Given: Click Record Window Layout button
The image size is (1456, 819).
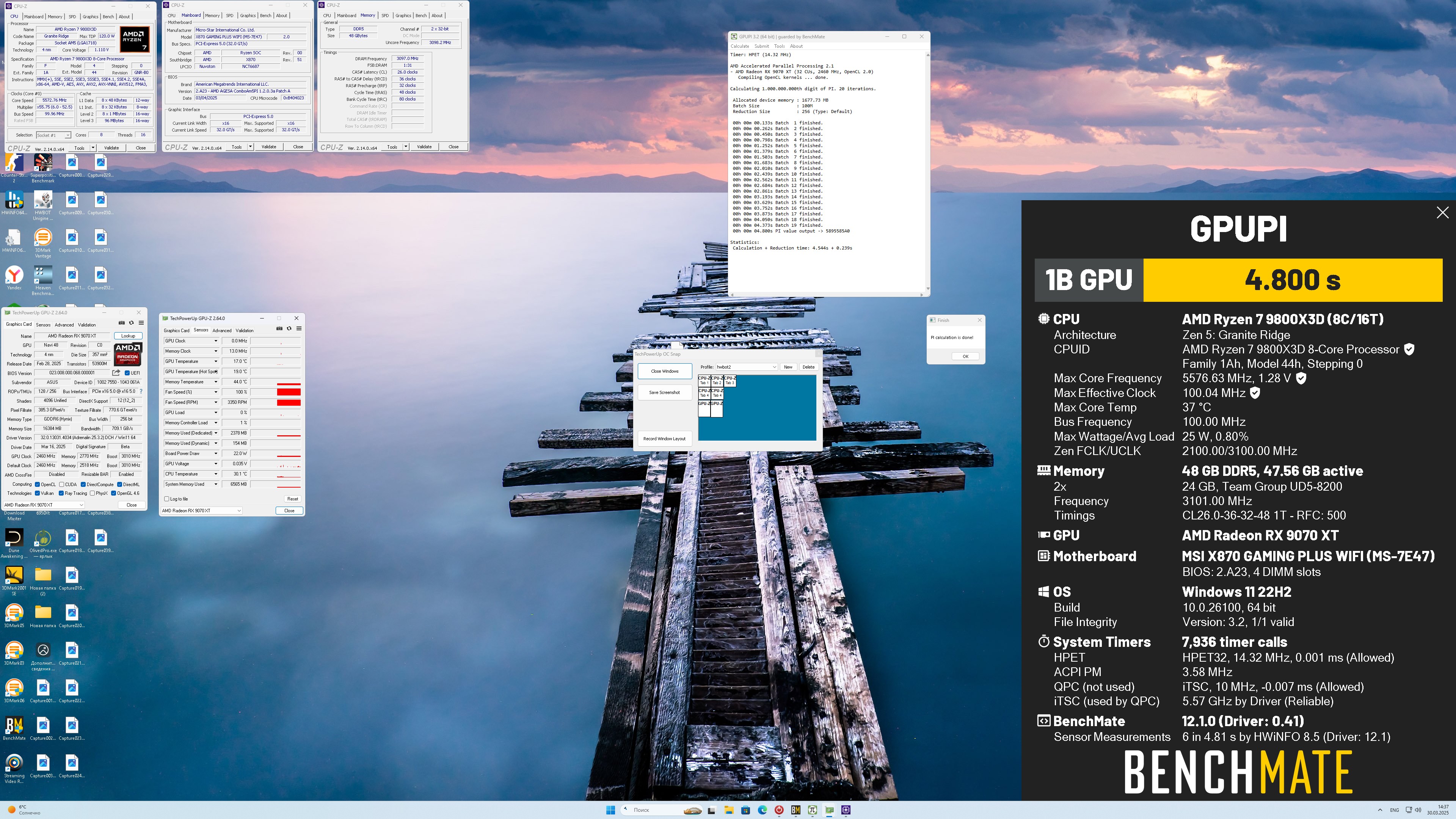Looking at the screenshot, I should click(x=665, y=439).
